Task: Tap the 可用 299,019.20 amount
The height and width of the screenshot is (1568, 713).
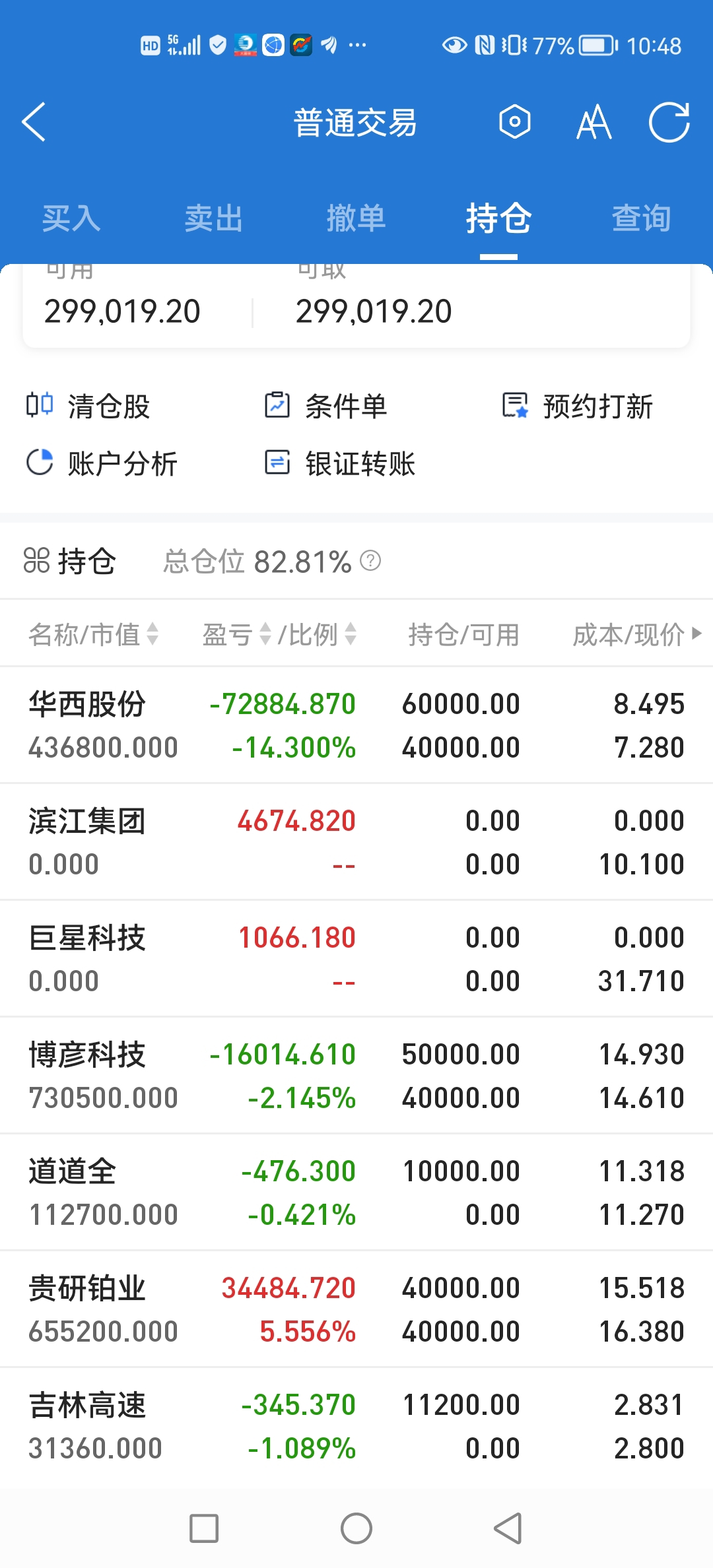Action: coord(122,311)
